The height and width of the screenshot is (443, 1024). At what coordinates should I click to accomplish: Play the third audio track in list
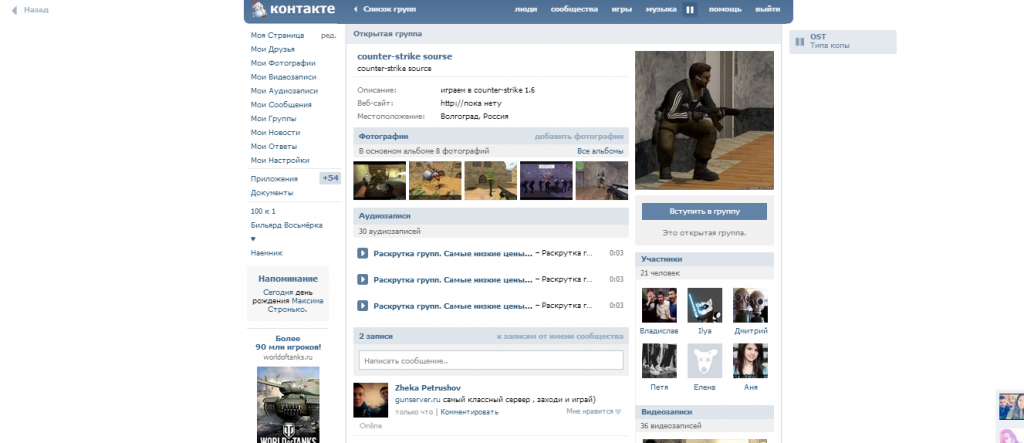[363, 305]
